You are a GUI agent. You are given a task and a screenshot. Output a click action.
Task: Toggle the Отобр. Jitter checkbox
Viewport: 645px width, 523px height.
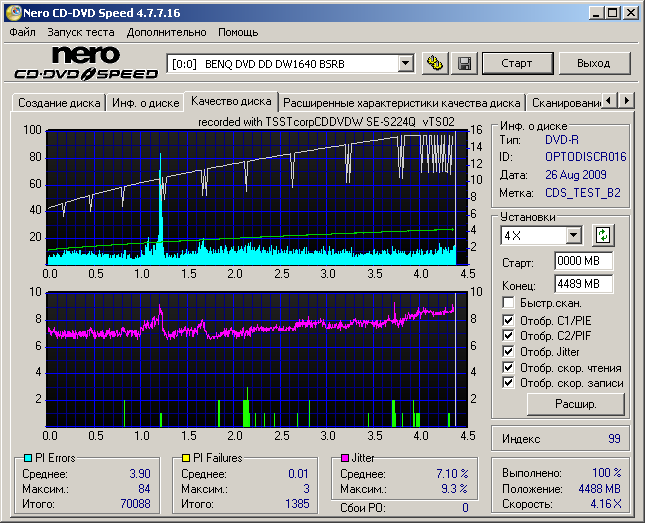point(509,351)
